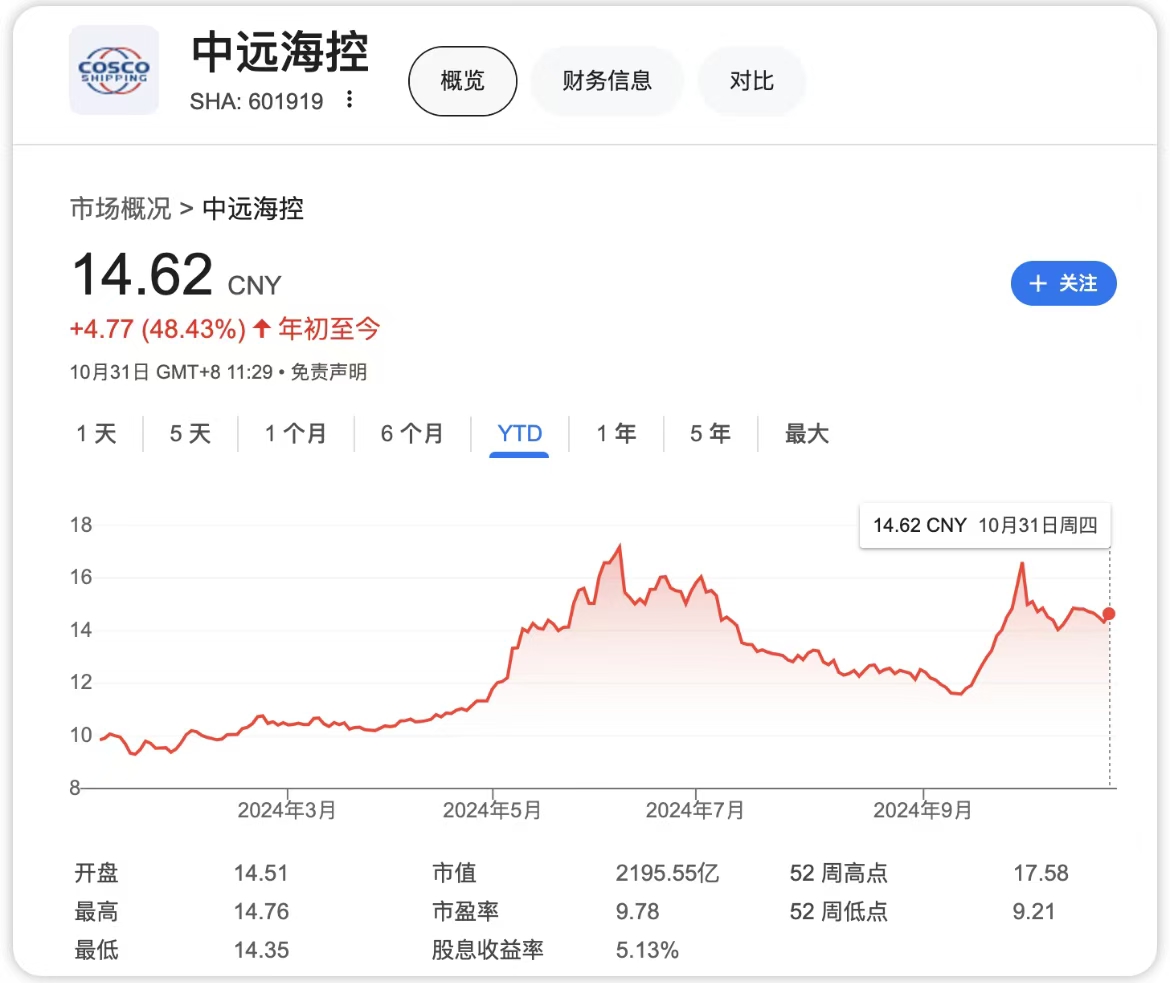This screenshot has width=1170, height=983.
Task: Switch chart to 1 年
Action: (616, 433)
